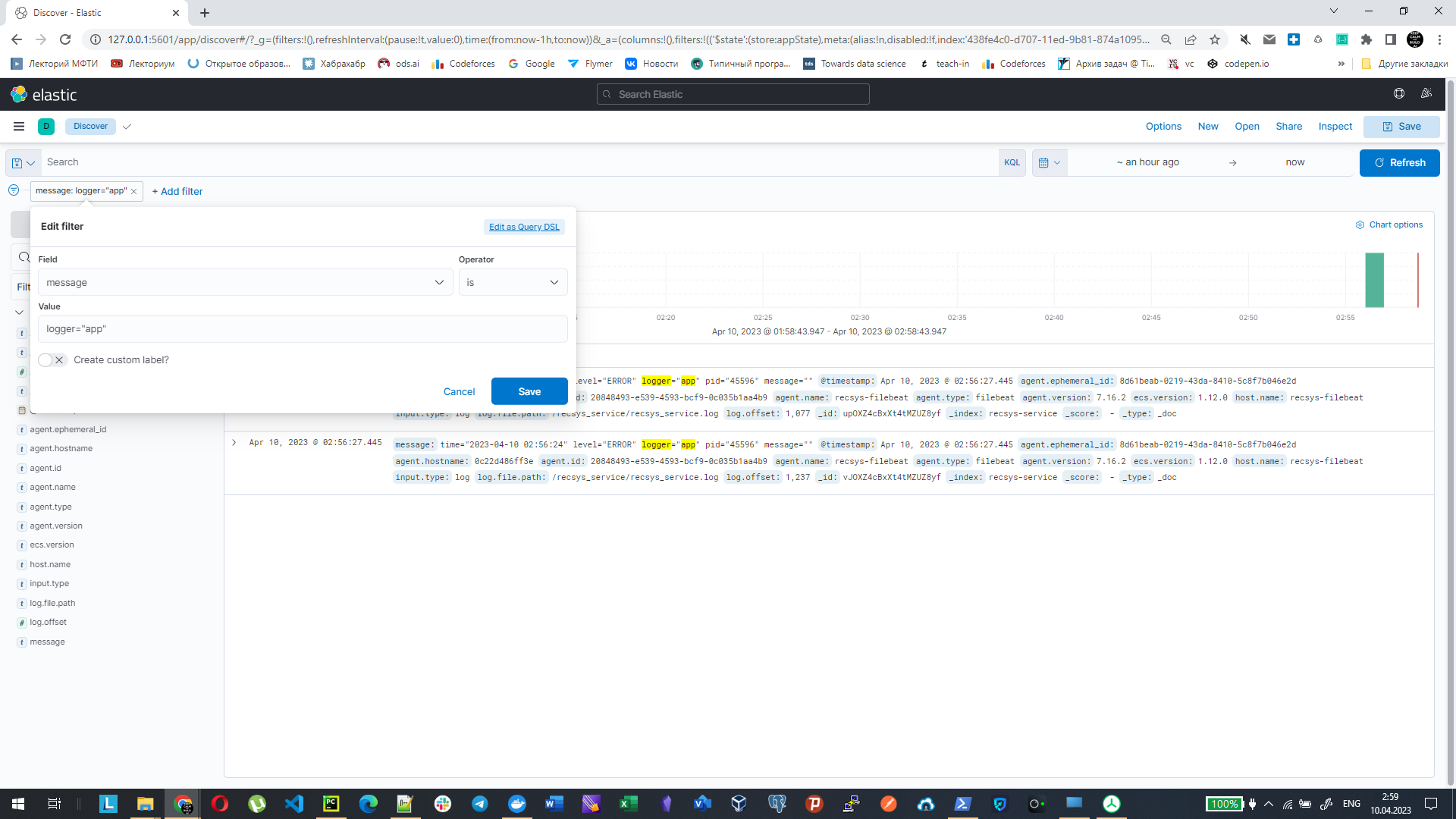Open the help menu icon in header
This screenshot has height=819, width=1456.
tap(1398, 94)
